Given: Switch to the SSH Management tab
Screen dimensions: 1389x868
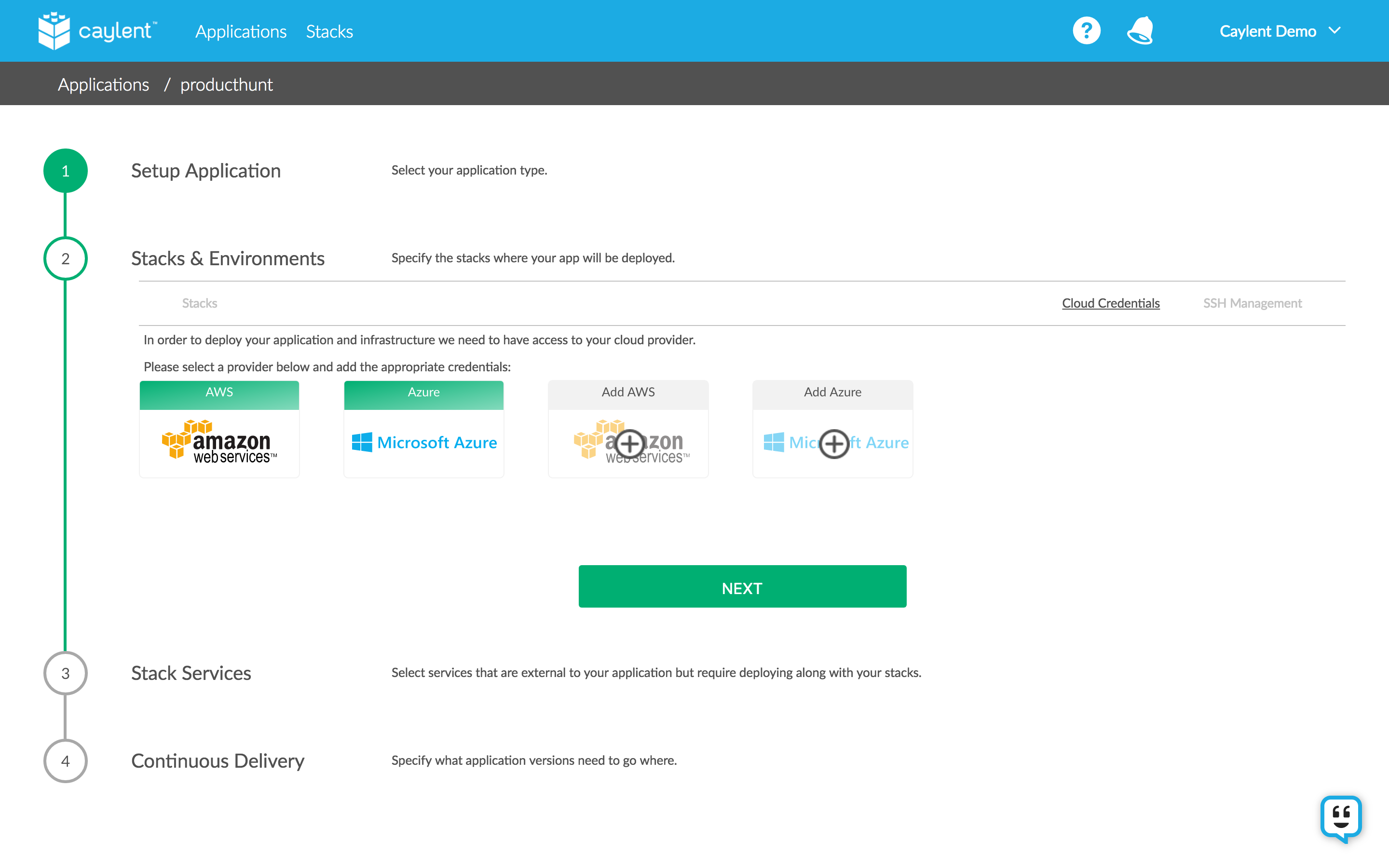Looking at the screenshot, I should [1252, 303].
